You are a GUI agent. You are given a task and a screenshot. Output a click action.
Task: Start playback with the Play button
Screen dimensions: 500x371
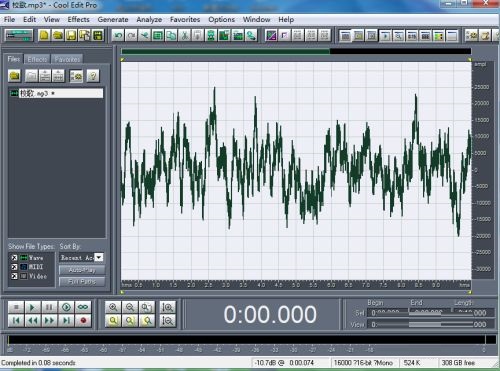coord(32,307)
